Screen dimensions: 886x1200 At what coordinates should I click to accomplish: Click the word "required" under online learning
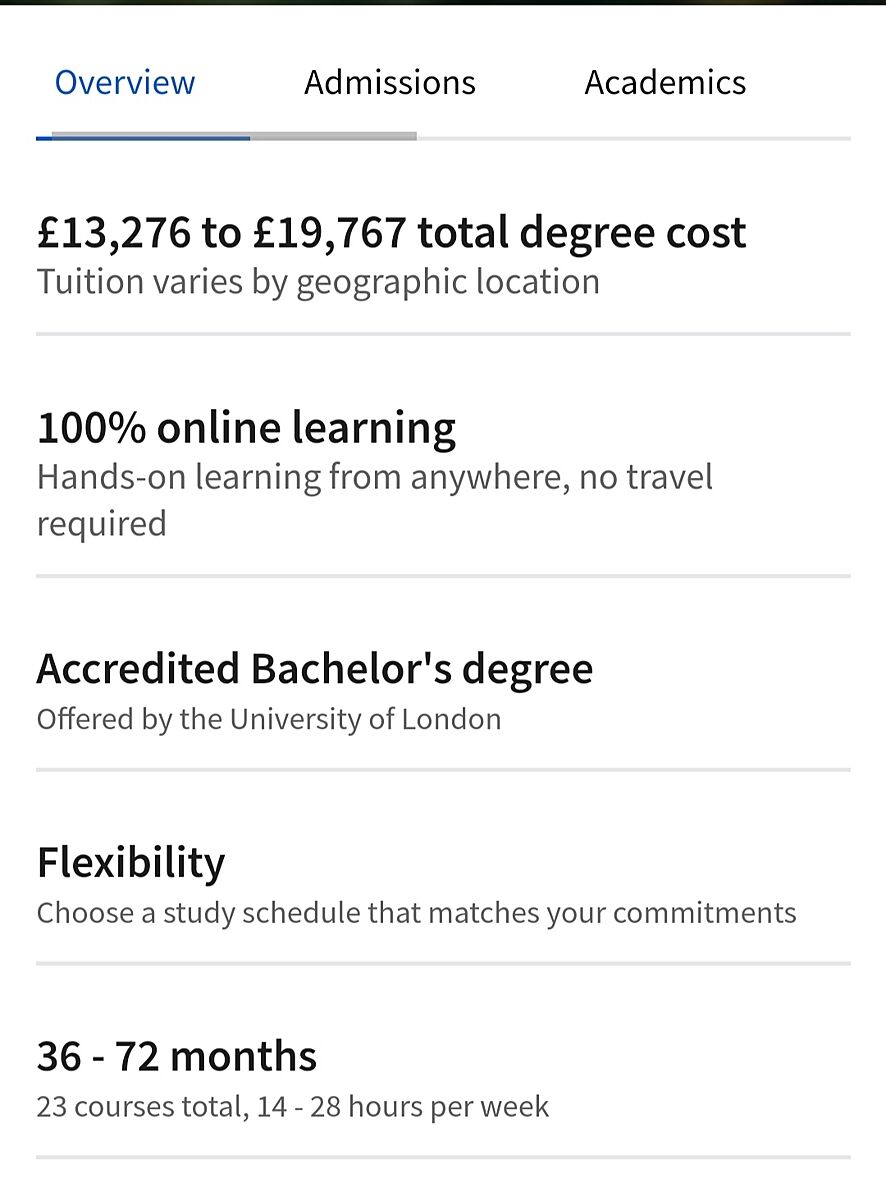[101, 523]
